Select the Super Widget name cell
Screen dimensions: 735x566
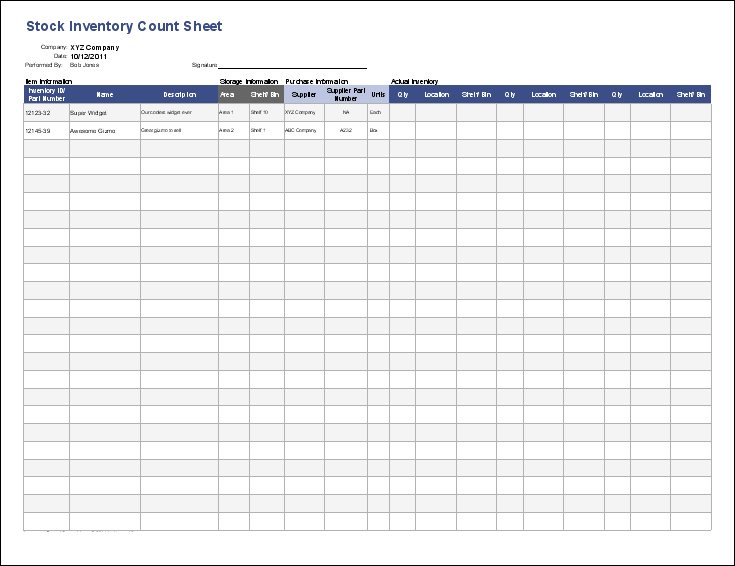tap(105, 113)
